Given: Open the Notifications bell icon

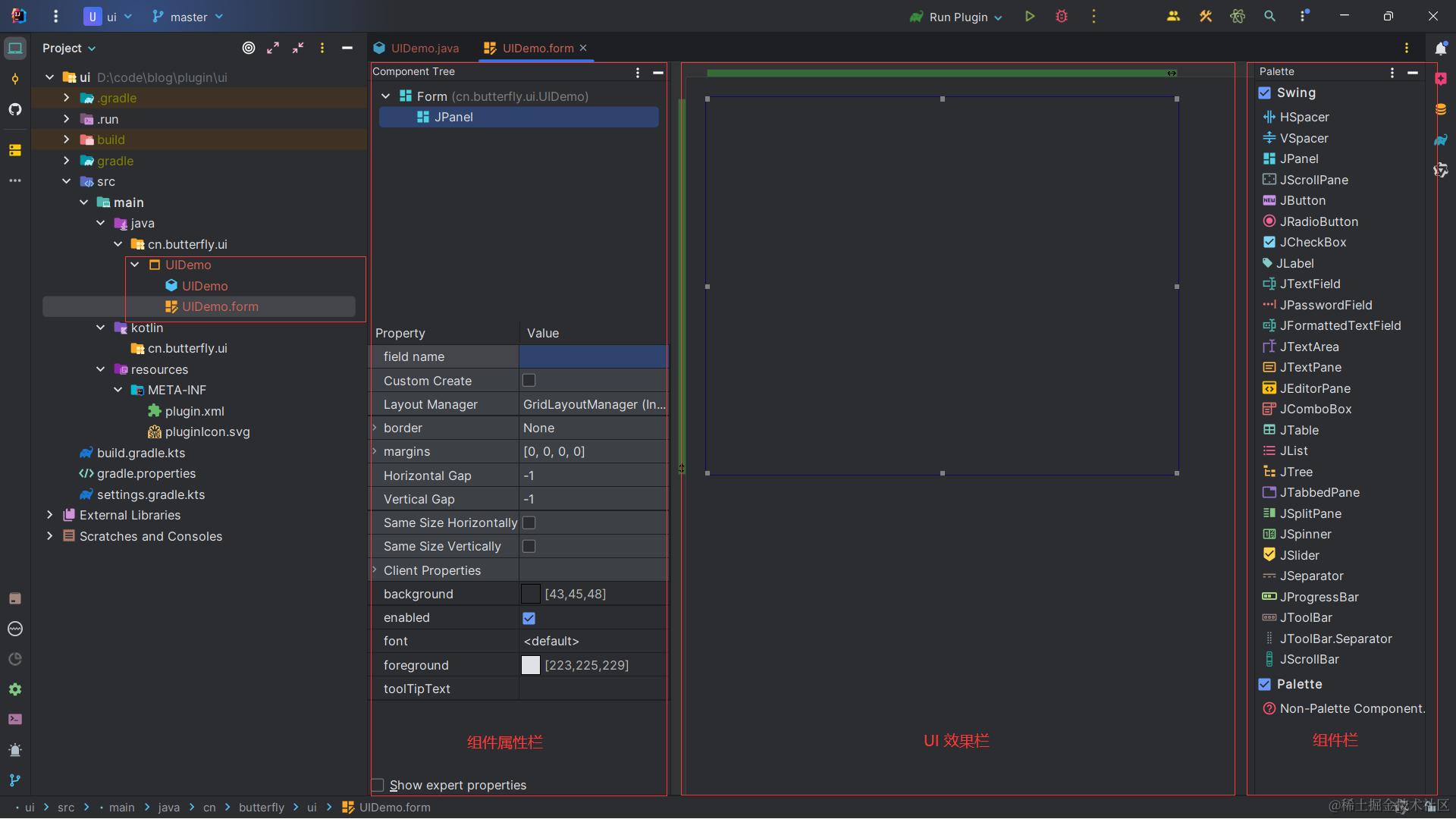Looking at the screenshot, I should (1440, 49).
